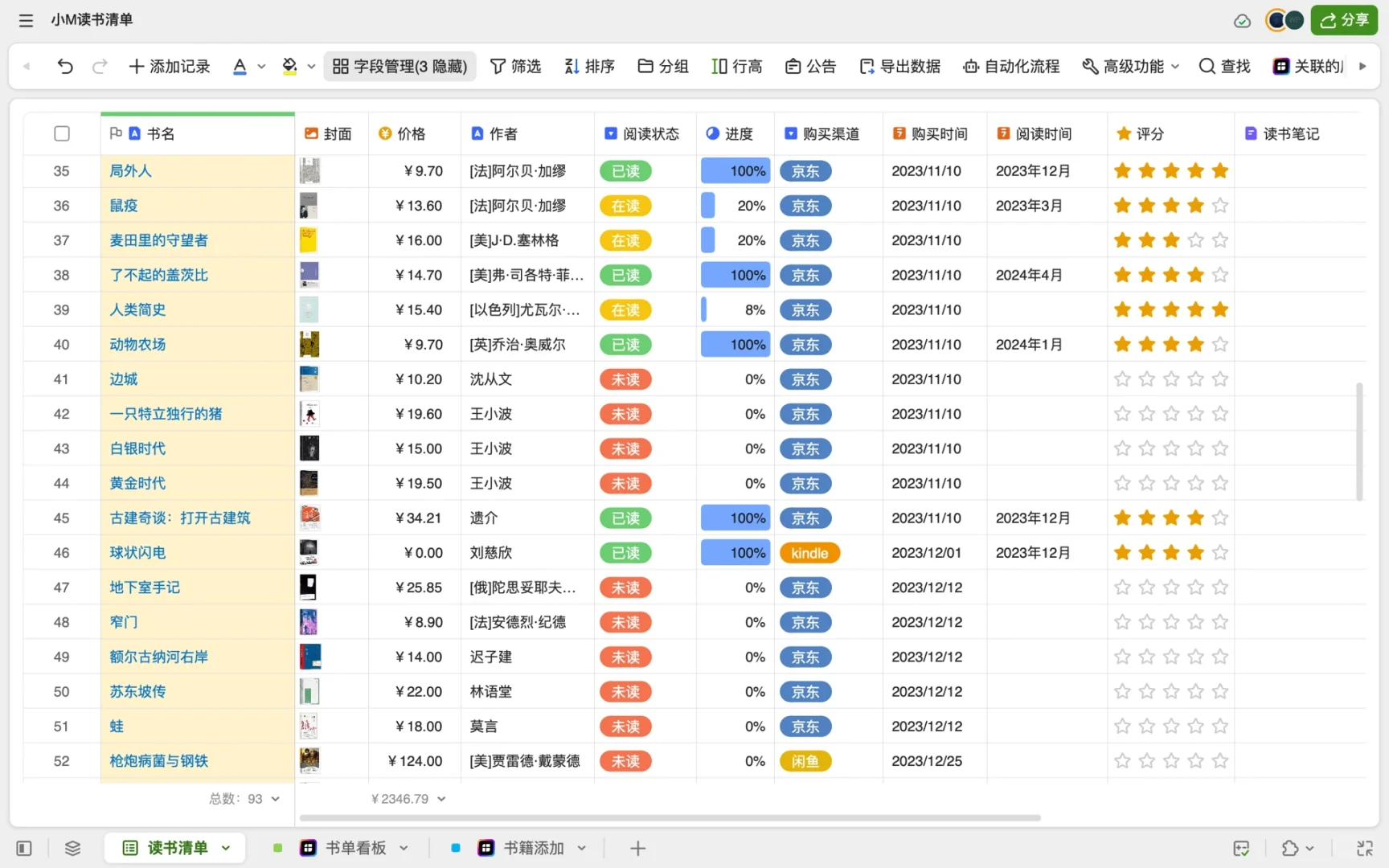Screen dimensions: 1389x868
Task: Open 查找 to search records
Action: (x=1223, y=66)
